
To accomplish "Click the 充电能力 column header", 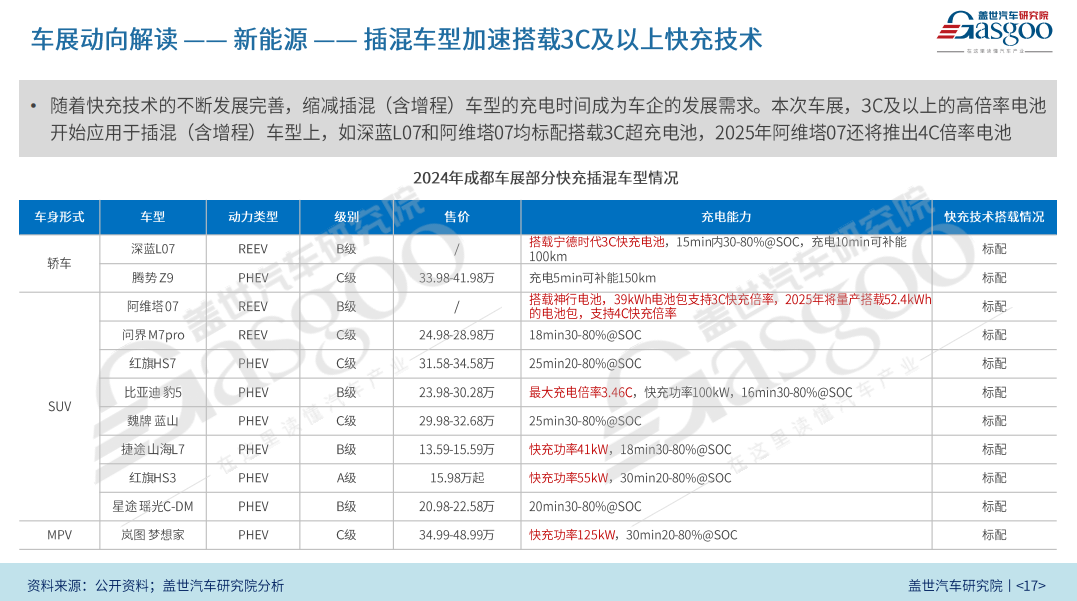I will (726, 217).
